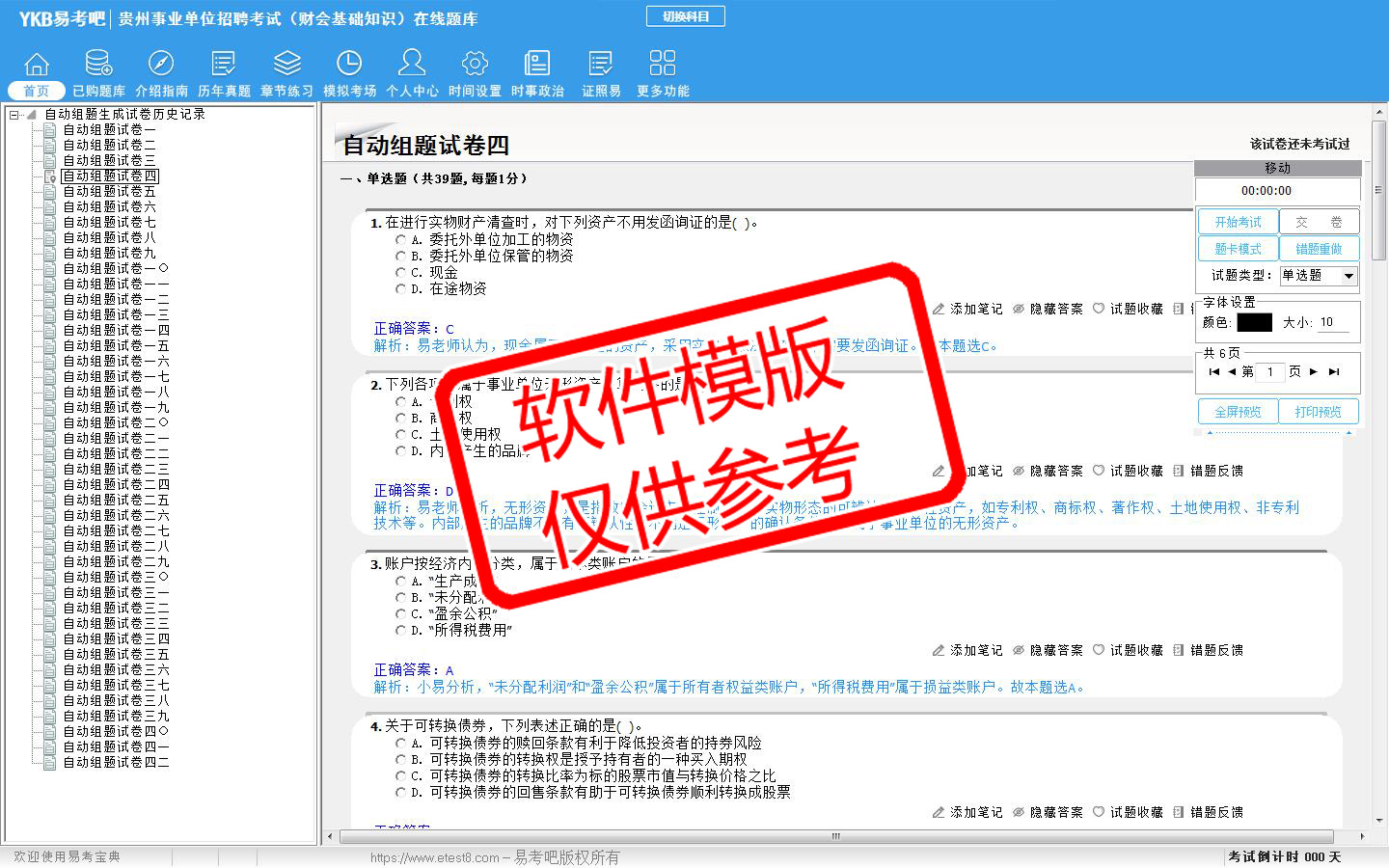Open the 试题类型 dropdown
The height and width of the screenshot is (868, 1389).
click(1348, 276)
